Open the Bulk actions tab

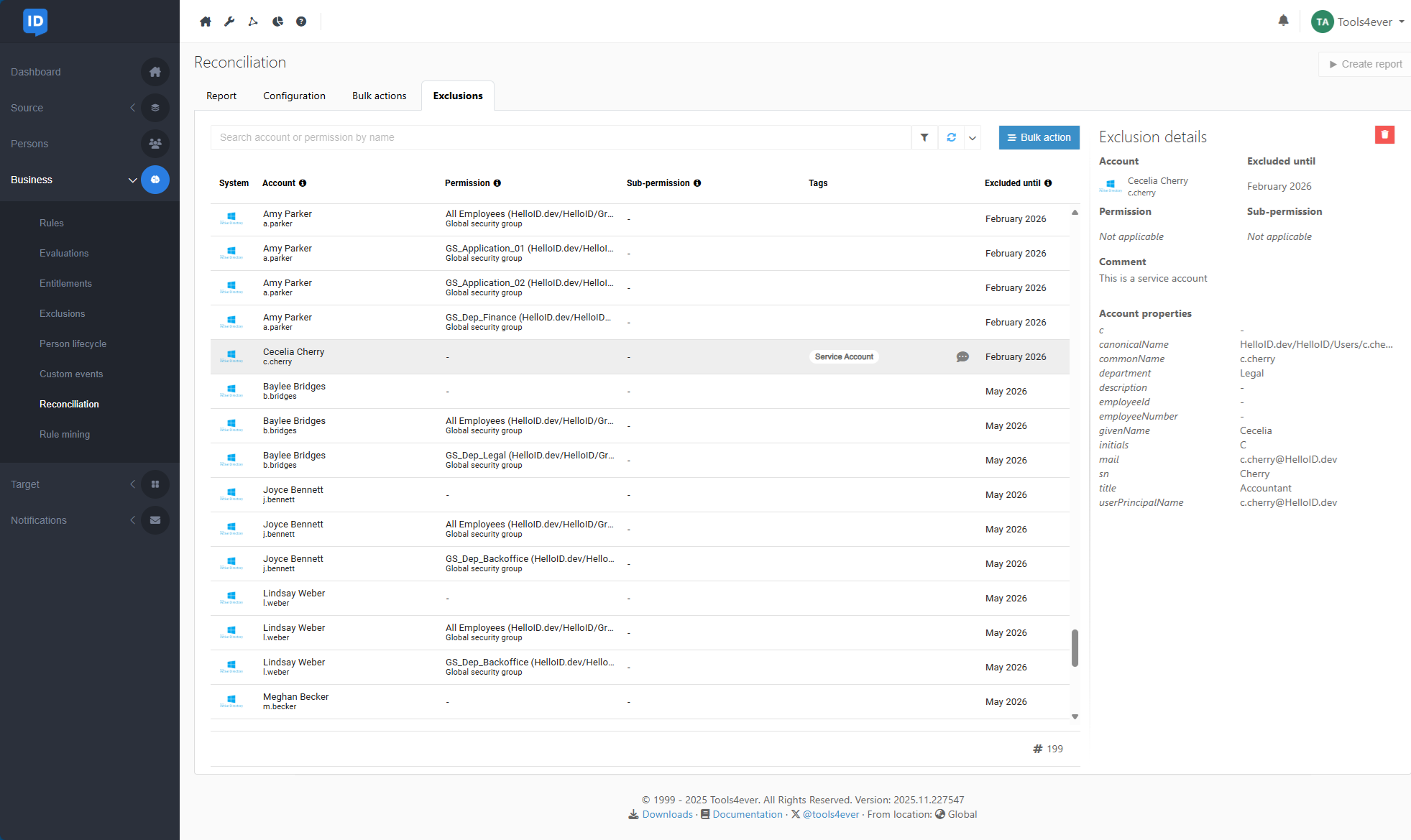(x=379, y=96)
